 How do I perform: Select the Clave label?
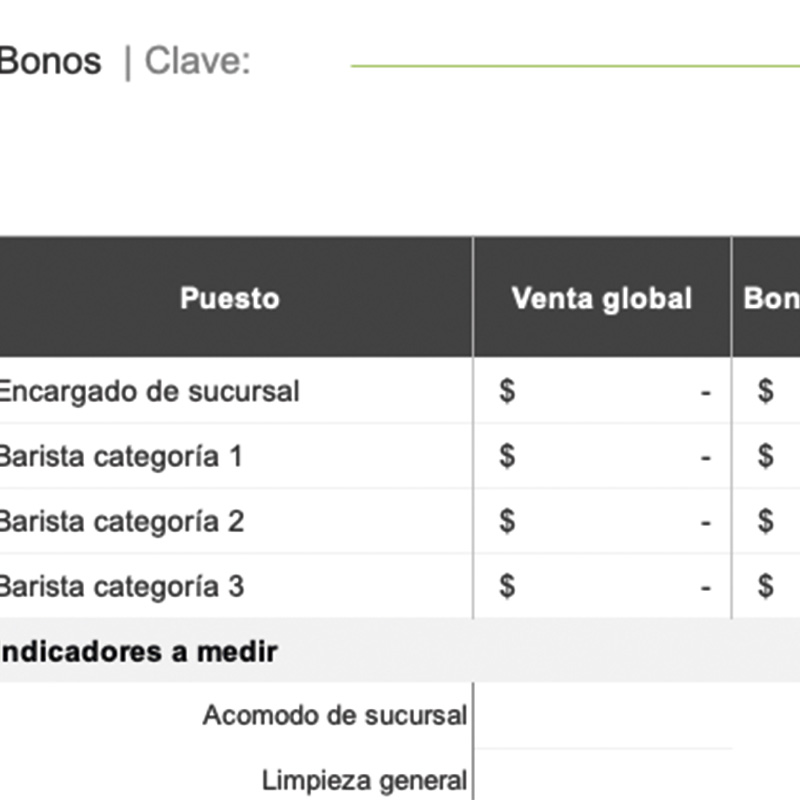pos(197,62)
